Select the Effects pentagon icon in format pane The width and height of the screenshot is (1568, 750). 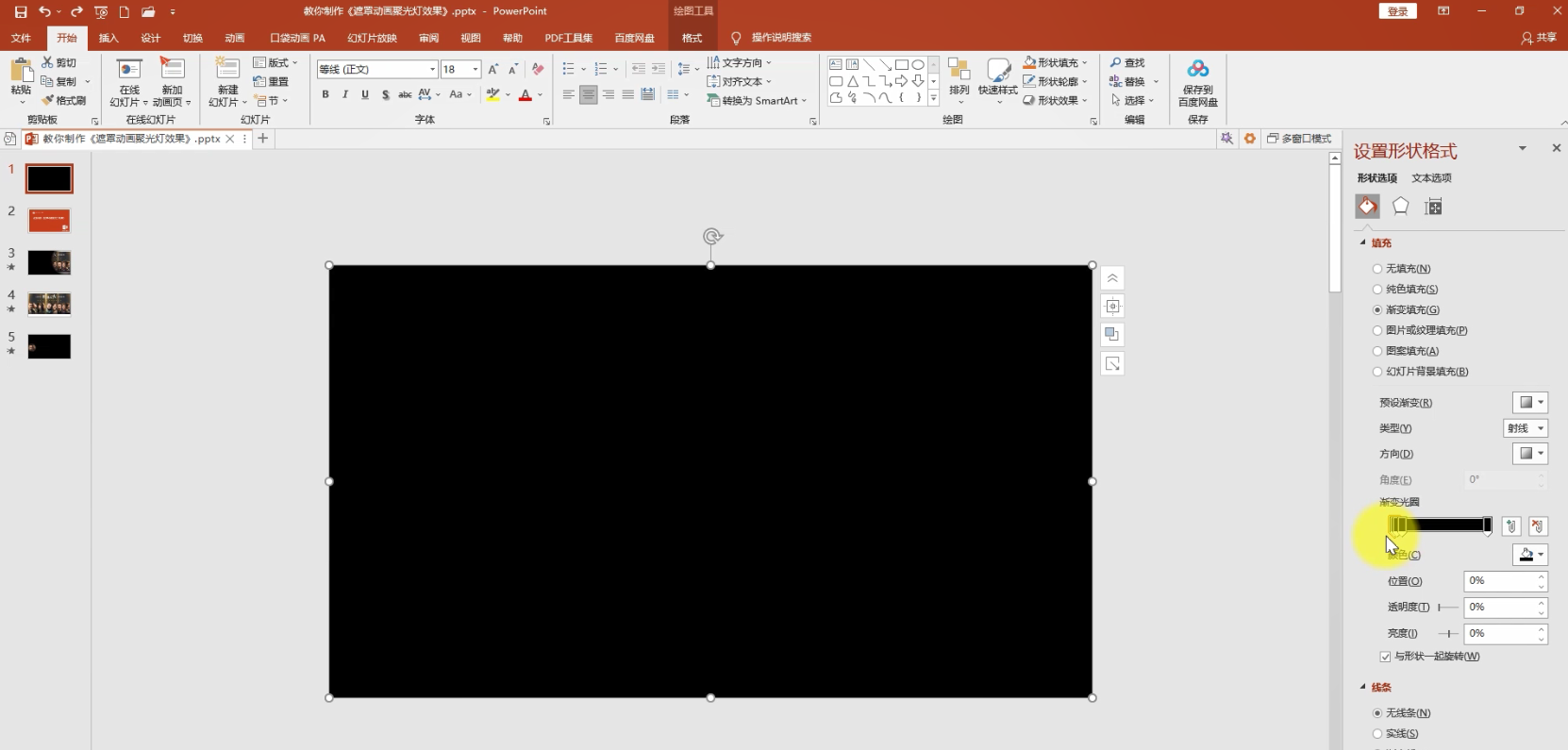click(1401, 207)
